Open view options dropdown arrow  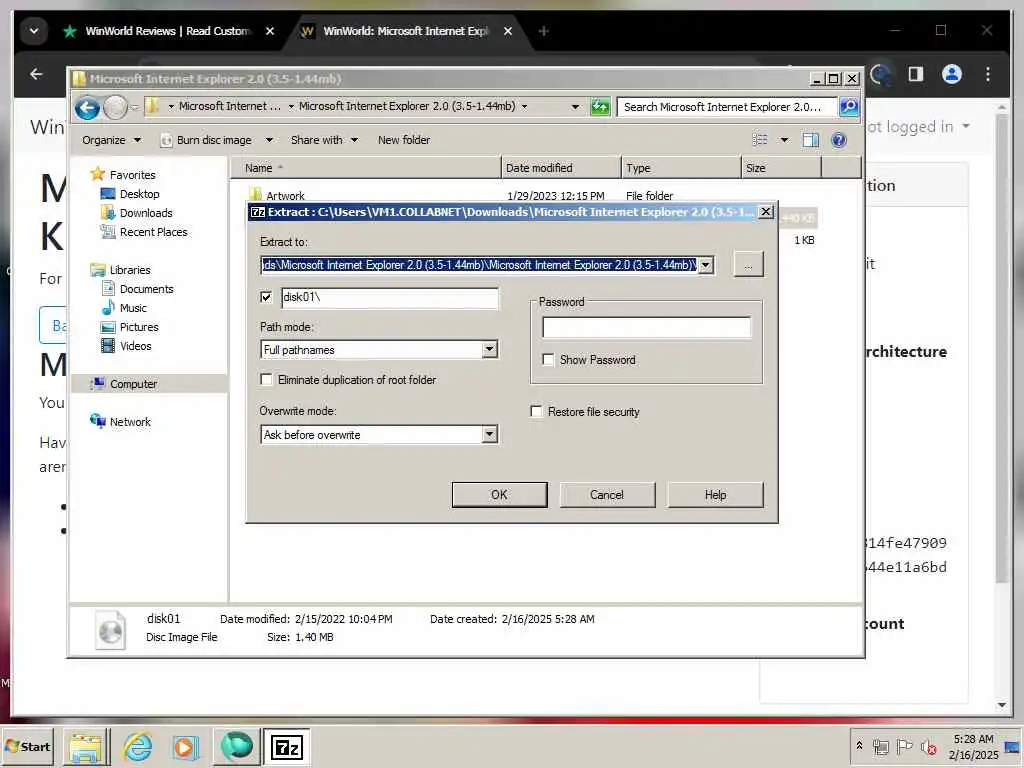[784, 140]
